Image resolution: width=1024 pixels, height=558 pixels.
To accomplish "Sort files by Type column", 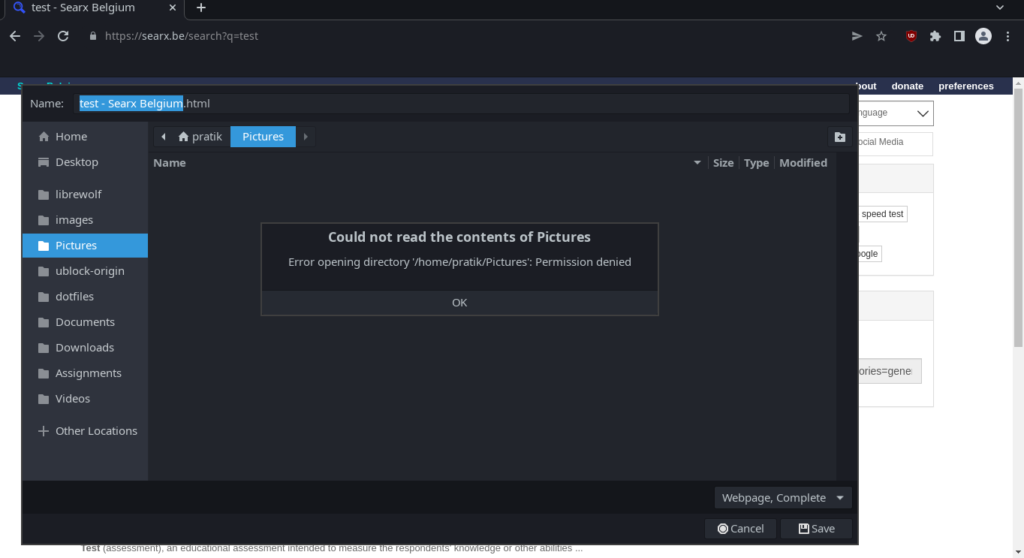I will 756,163.
